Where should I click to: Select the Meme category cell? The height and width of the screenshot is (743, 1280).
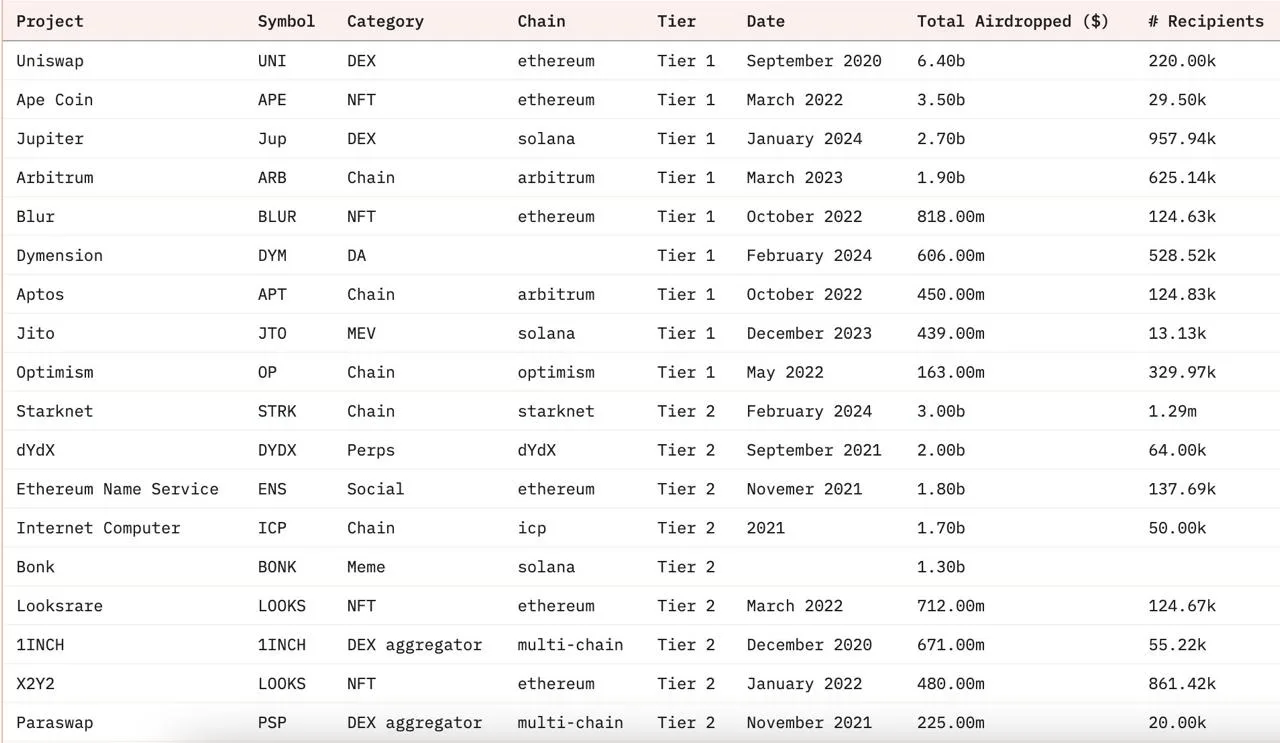[366, 568]
